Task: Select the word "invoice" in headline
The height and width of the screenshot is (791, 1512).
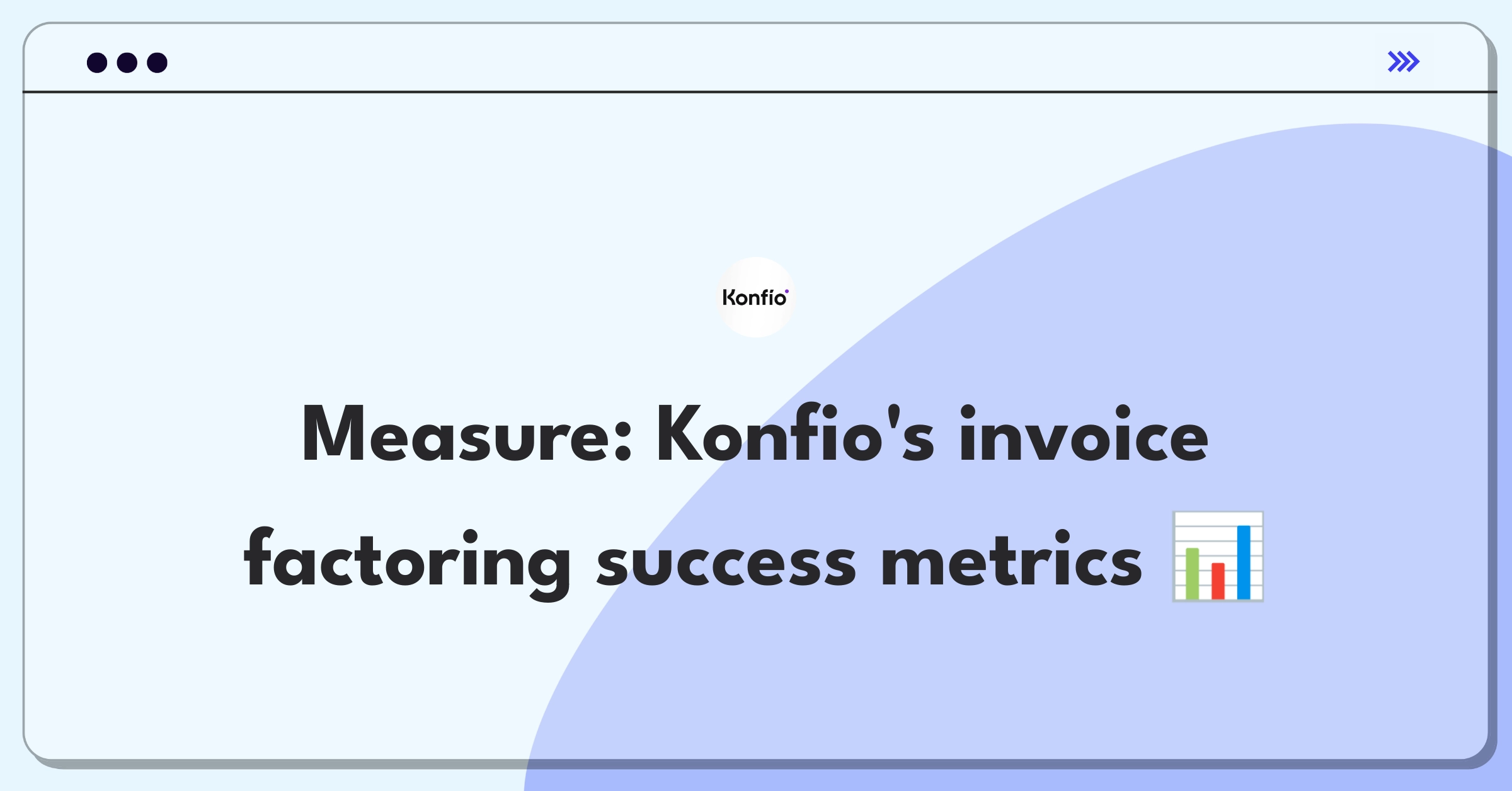Action: coord(1084,433)
